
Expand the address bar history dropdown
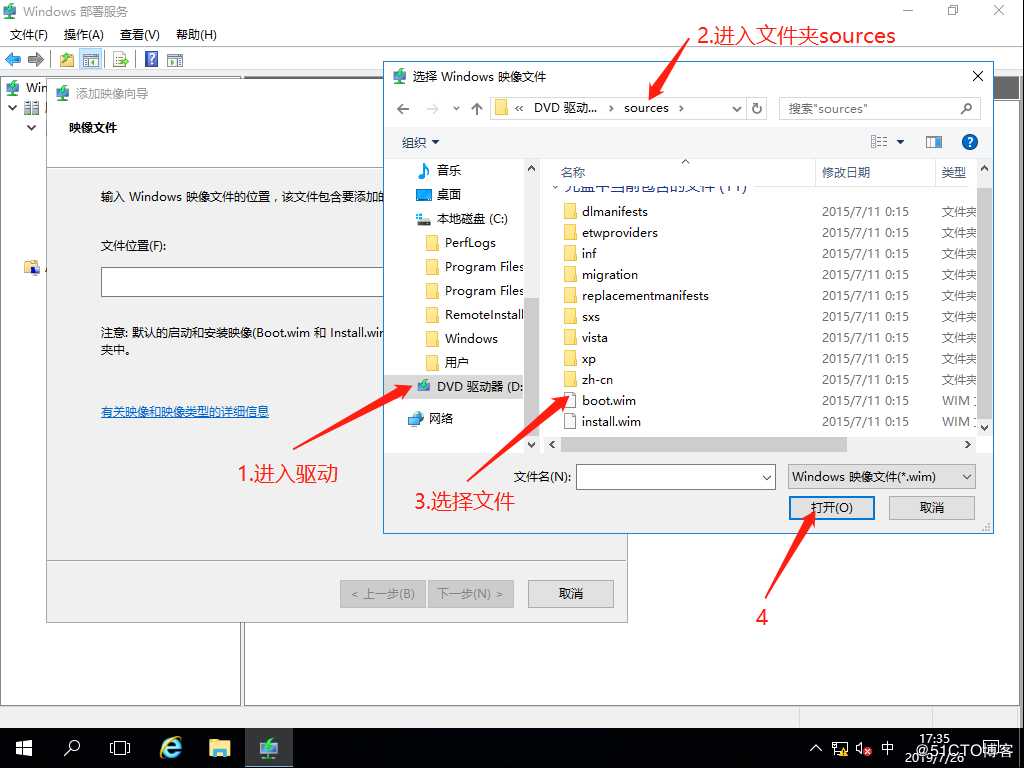pos(737,108)
